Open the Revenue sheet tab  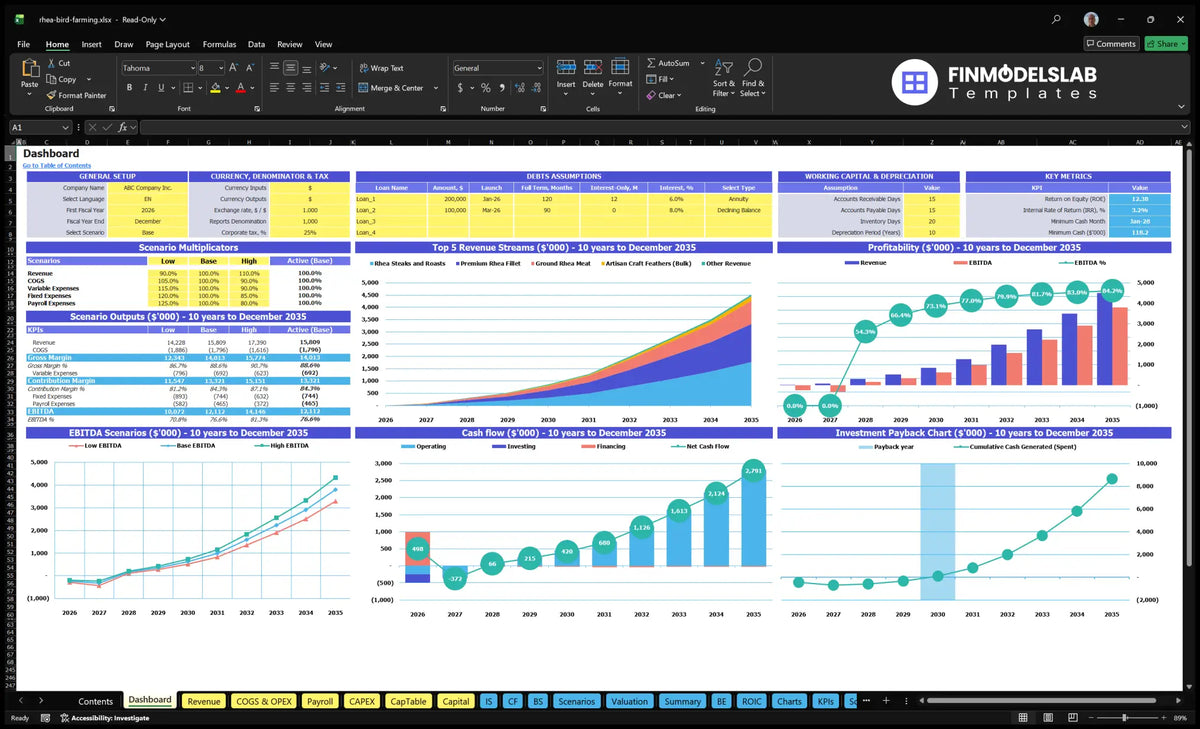[204, 701]
